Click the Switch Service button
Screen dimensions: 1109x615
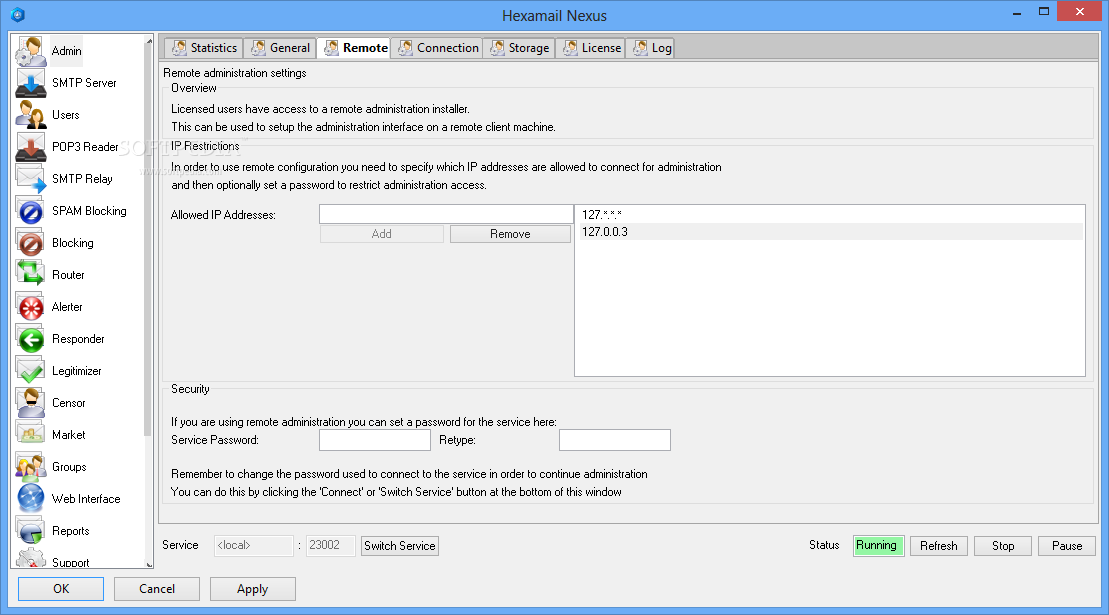(x=400, y=546)
